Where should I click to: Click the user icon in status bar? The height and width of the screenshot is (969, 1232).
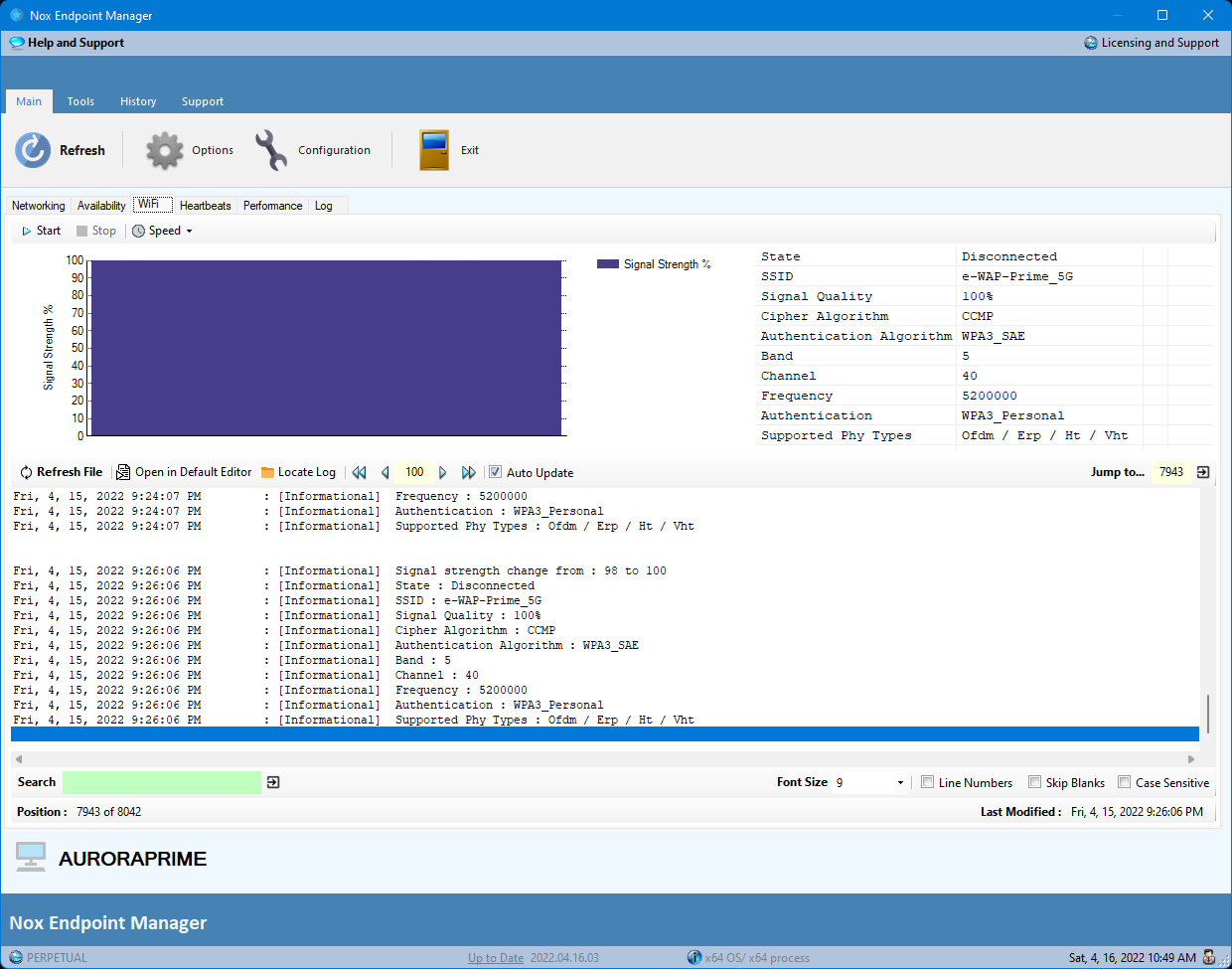coord(1209,957)
